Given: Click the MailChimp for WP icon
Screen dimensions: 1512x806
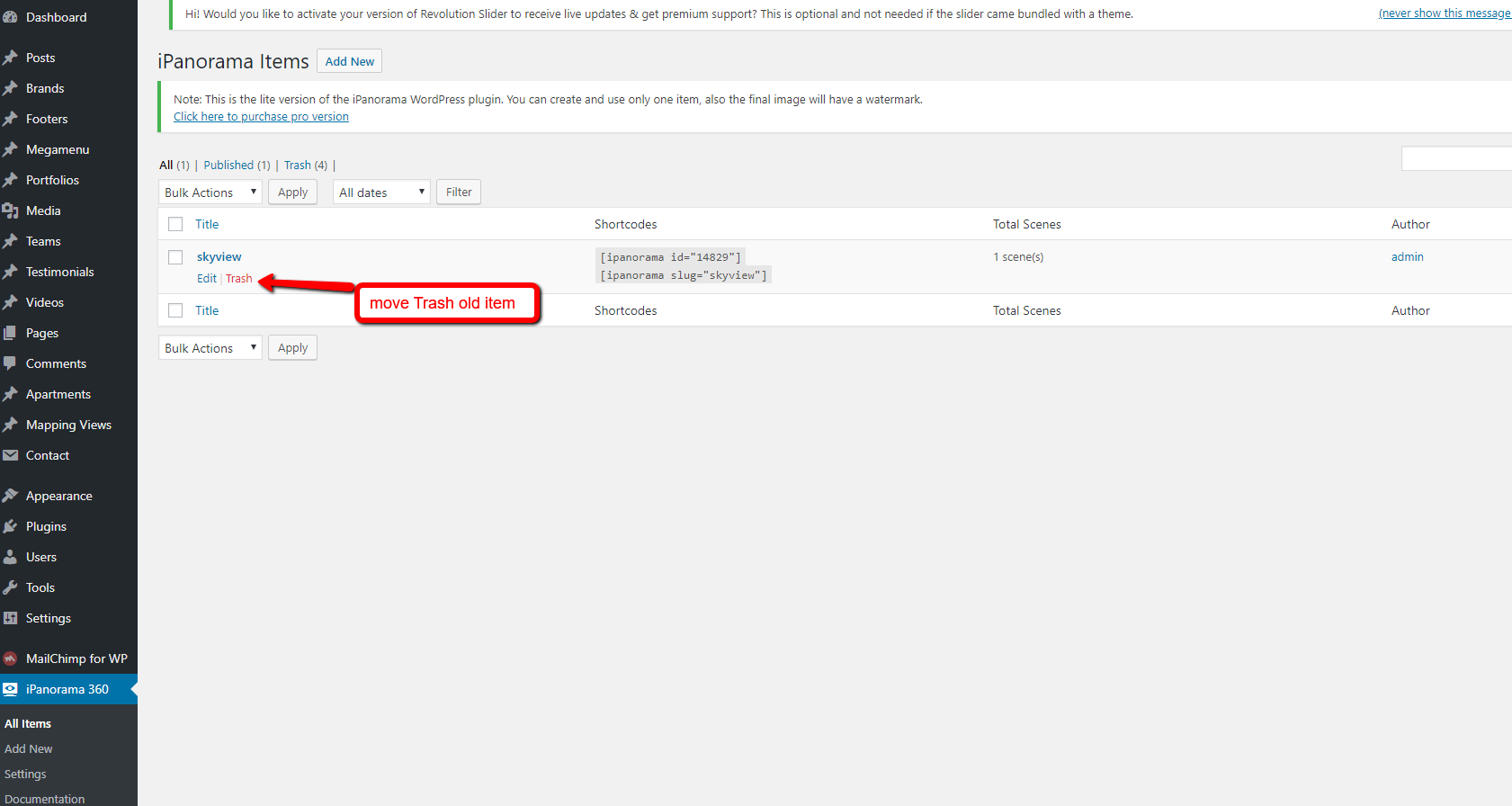Looking at the screenshot, I should click(x=10, y=658).
